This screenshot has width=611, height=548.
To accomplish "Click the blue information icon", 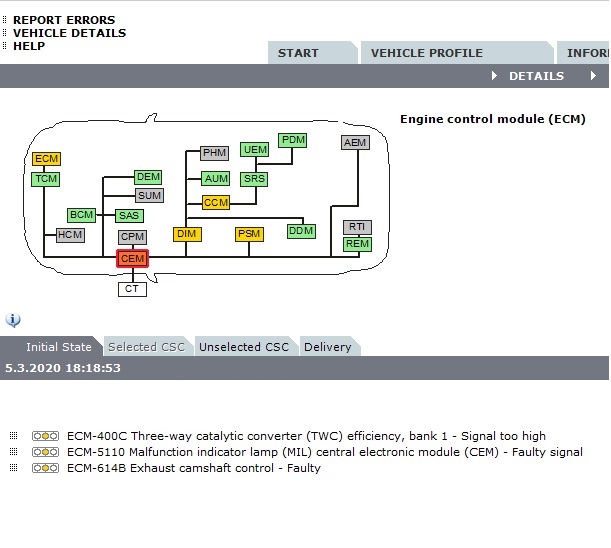I will (13, 320).
